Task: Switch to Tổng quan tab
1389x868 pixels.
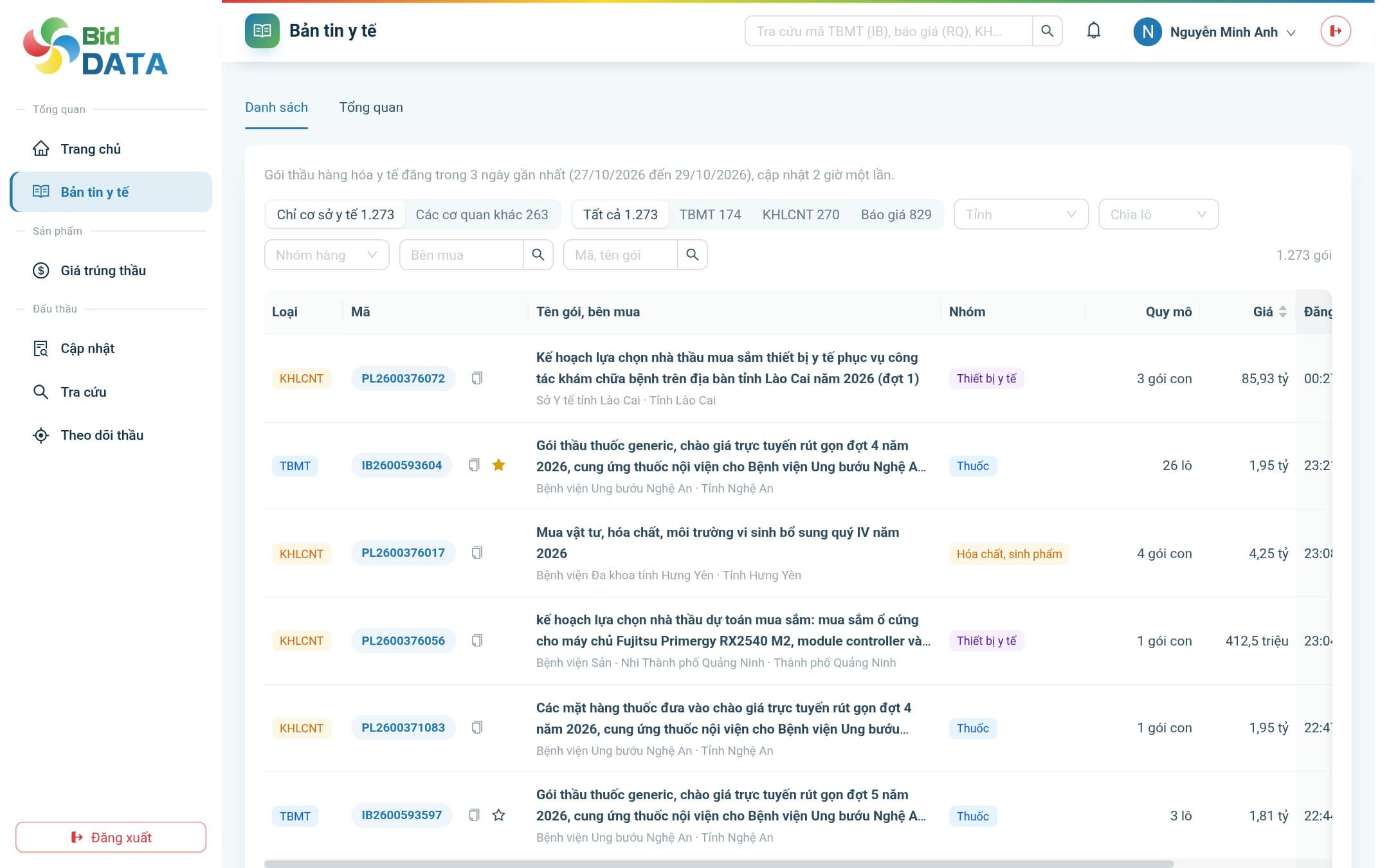Action: 371,107
